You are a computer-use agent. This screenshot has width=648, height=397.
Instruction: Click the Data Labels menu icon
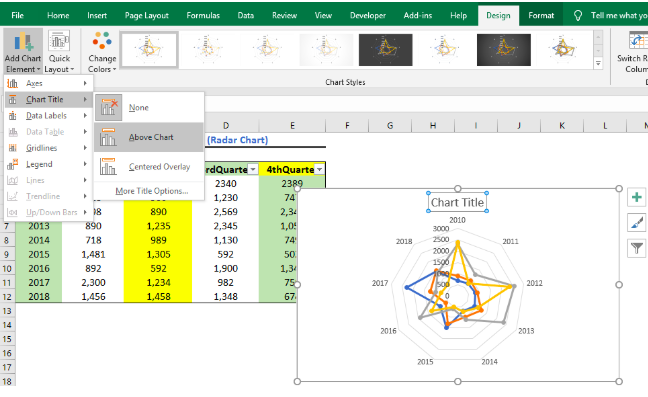13,116
